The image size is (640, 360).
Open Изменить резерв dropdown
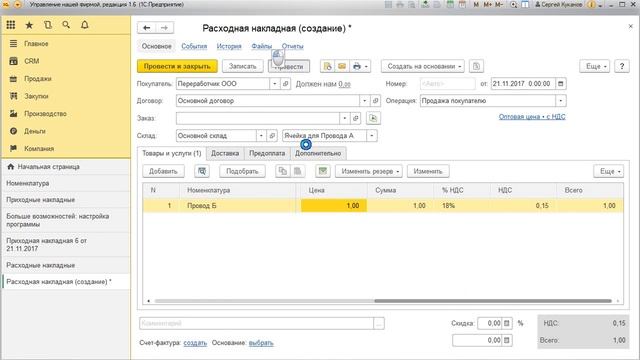[369, 171]
